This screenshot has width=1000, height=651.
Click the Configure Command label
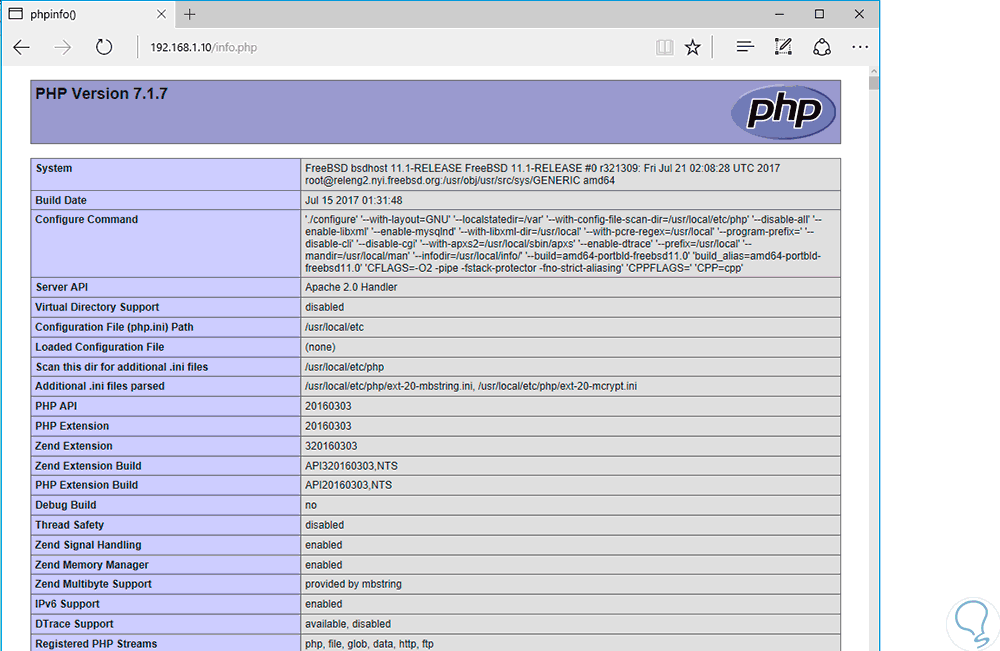point(86,219)
